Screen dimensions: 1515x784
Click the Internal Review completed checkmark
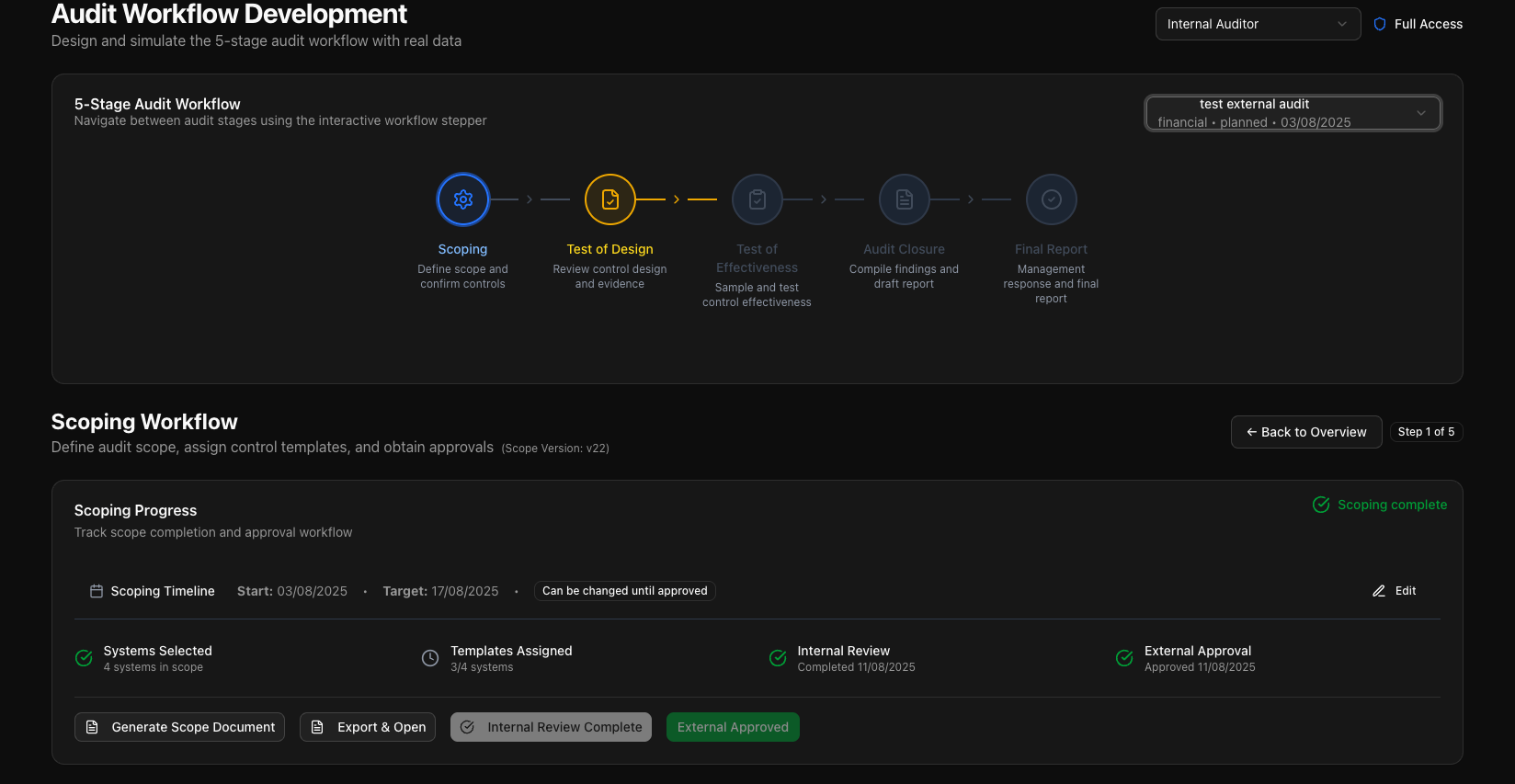tap(778, 658)
